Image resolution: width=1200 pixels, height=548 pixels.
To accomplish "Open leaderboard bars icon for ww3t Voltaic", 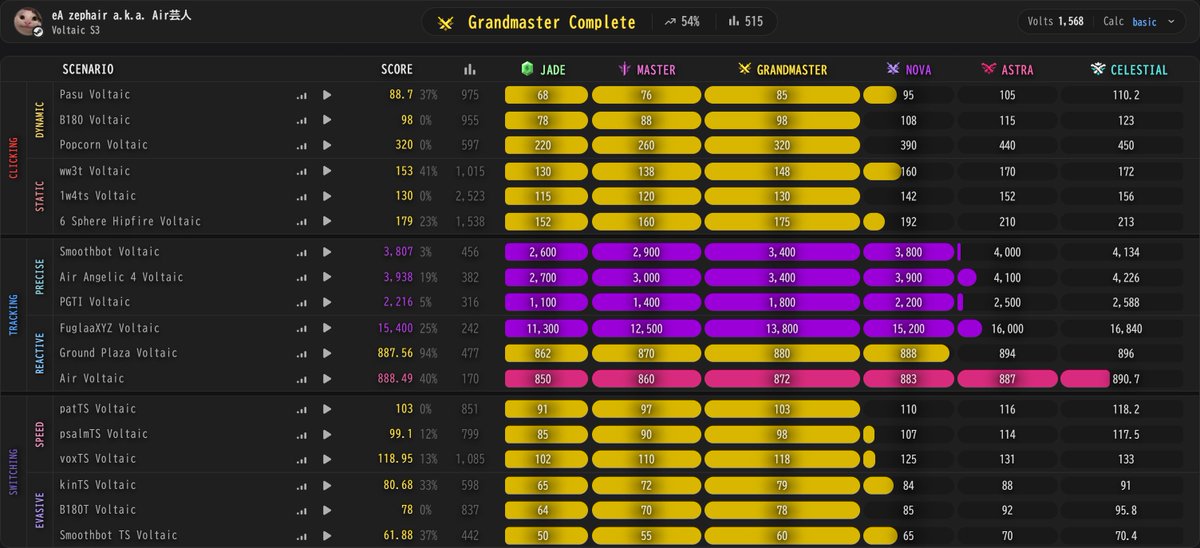I will tap(301, 172).
